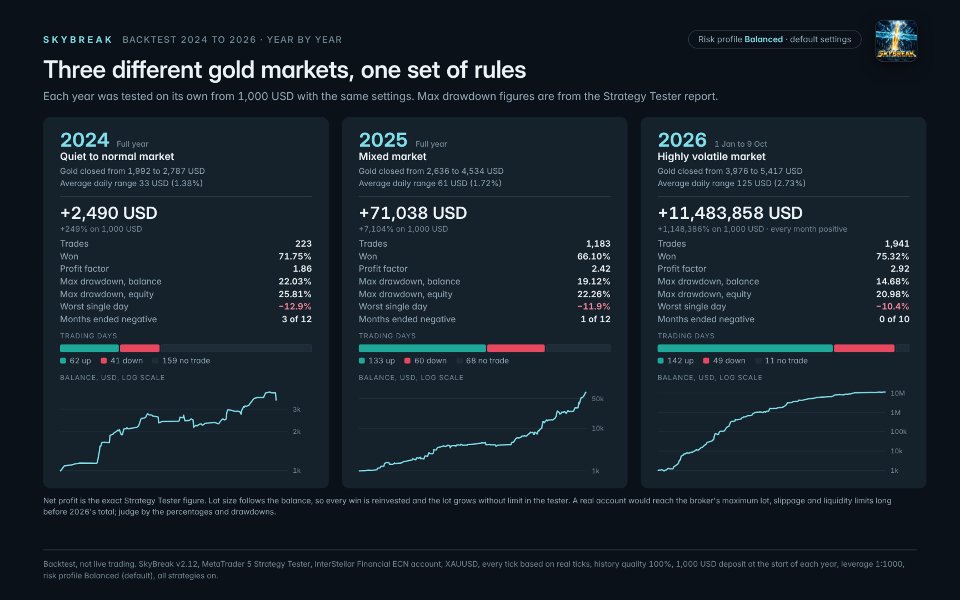Viewport: 960px width, 600px height.
Task: Click the 11 no trade legend square
Action: click(x=758, y=361)
